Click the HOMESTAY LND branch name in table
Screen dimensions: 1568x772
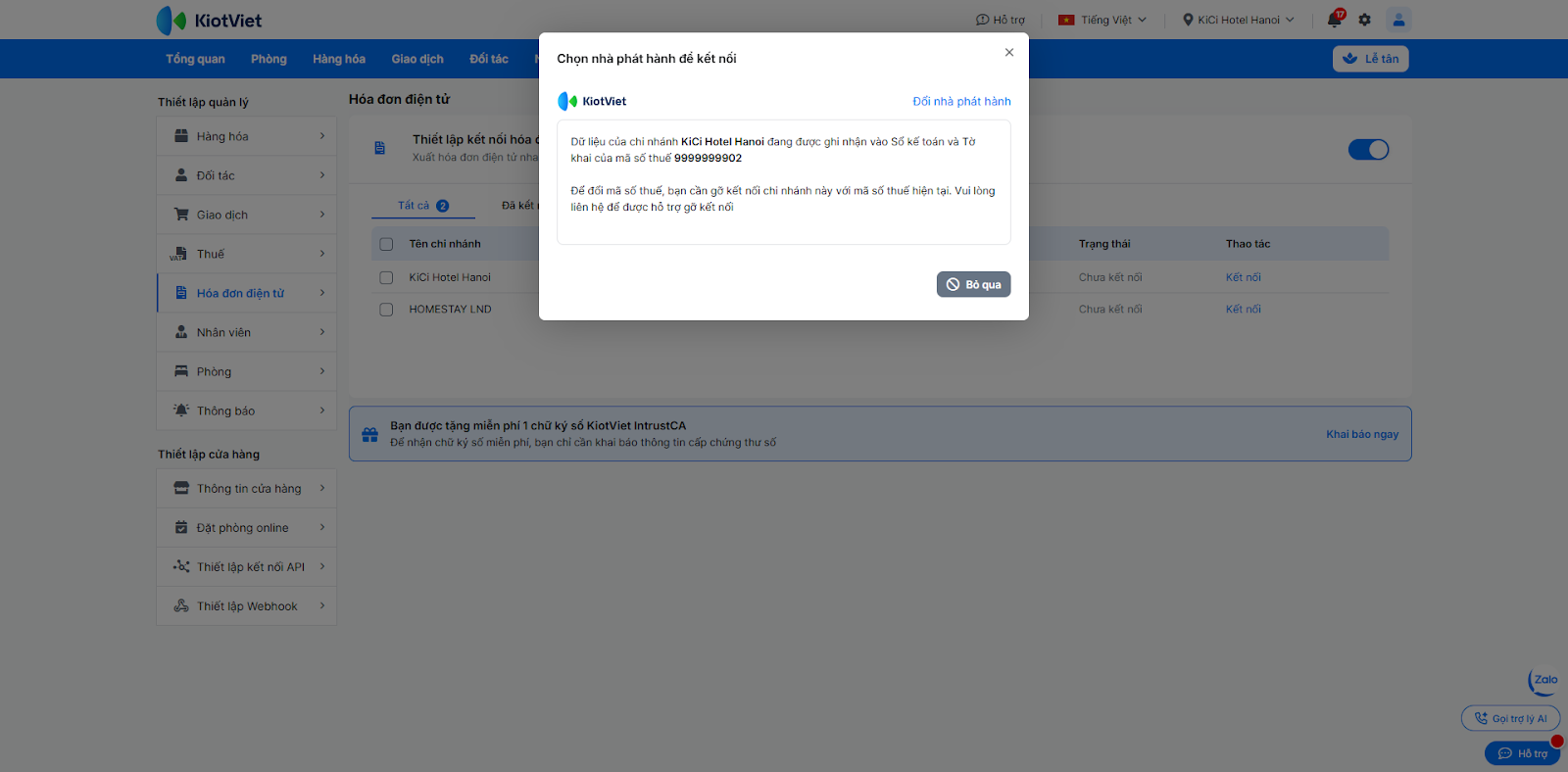[450, 310]
